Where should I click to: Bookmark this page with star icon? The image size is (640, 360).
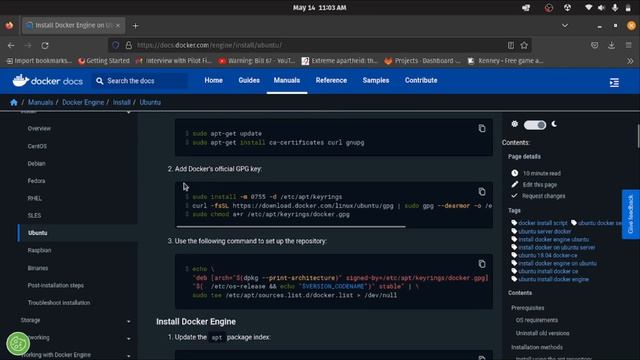point(524,46)
